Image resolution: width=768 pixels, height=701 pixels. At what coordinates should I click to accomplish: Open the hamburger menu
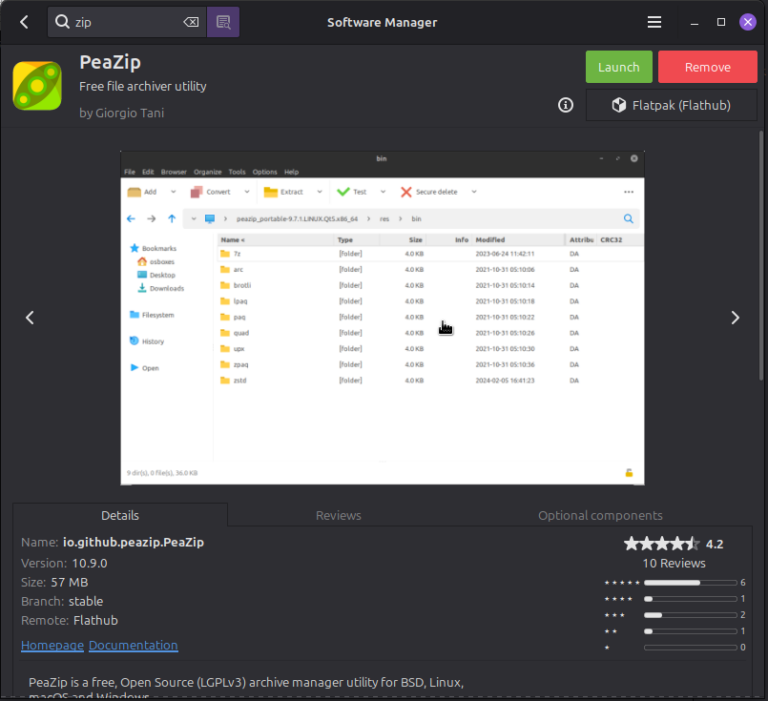[654, 22]
